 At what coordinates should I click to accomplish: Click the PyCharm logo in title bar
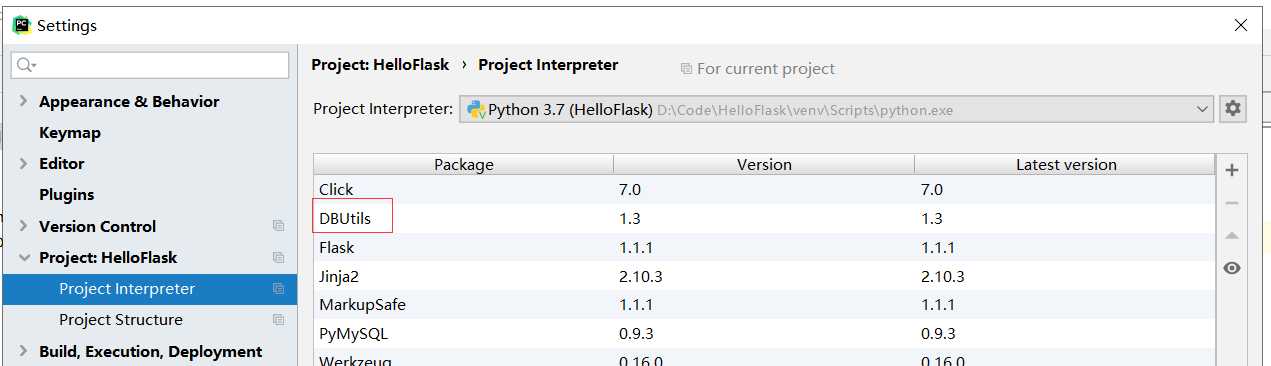(x=21, y=25)
